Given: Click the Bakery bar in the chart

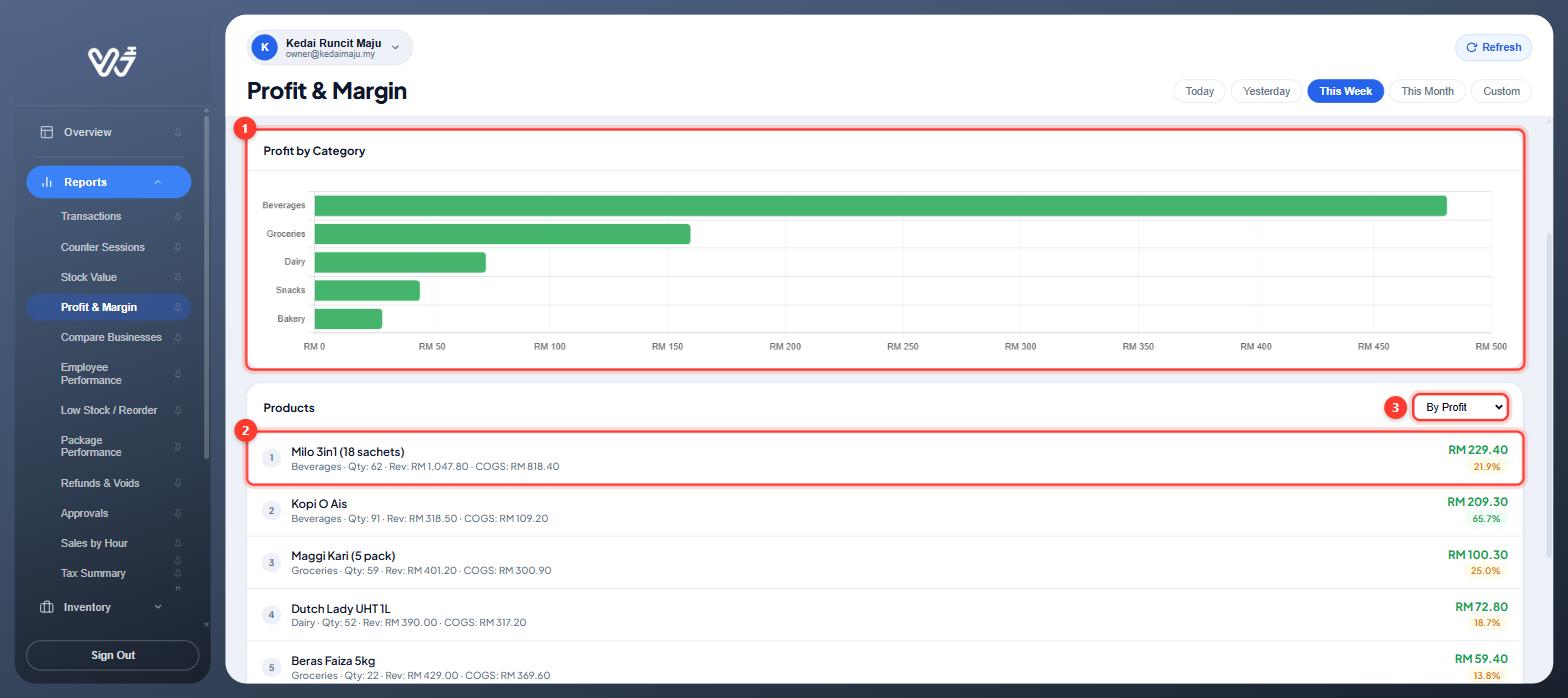Looking at the screenshot, I should pos(348,319).
